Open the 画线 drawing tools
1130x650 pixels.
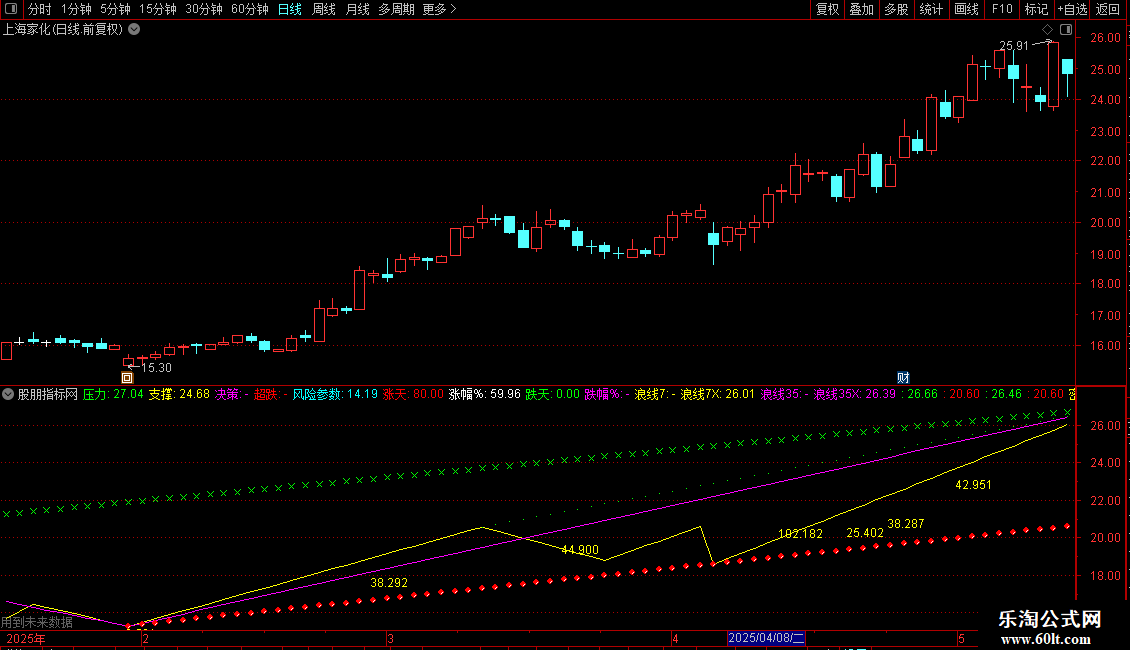(966, 9)
